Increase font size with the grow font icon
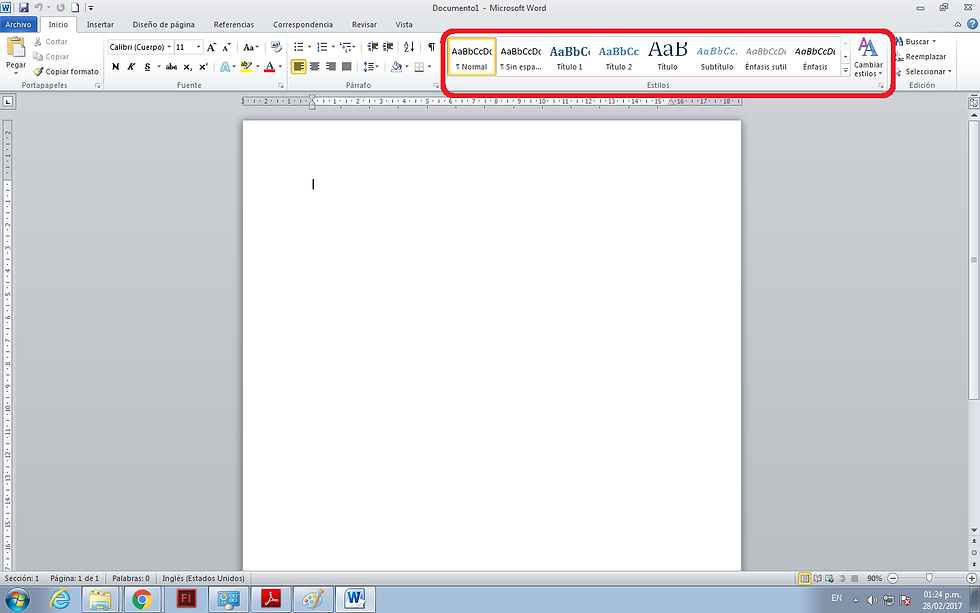This screenshot has width=980, height=613. point(211,47)
